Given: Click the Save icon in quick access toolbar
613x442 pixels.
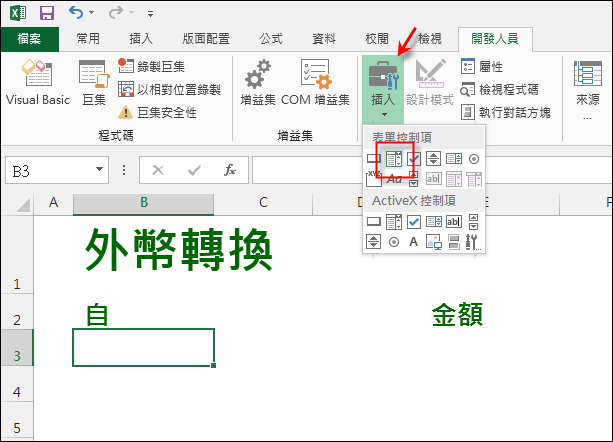Looking at the screenshot, I should (x=47, y=13).
